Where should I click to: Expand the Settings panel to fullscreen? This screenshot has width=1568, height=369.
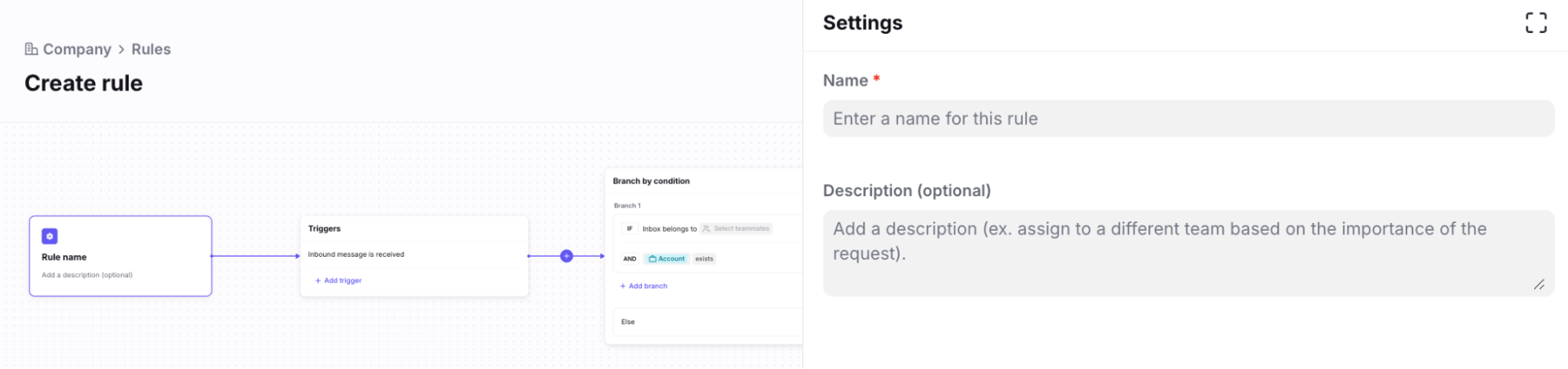point(1535,23)
